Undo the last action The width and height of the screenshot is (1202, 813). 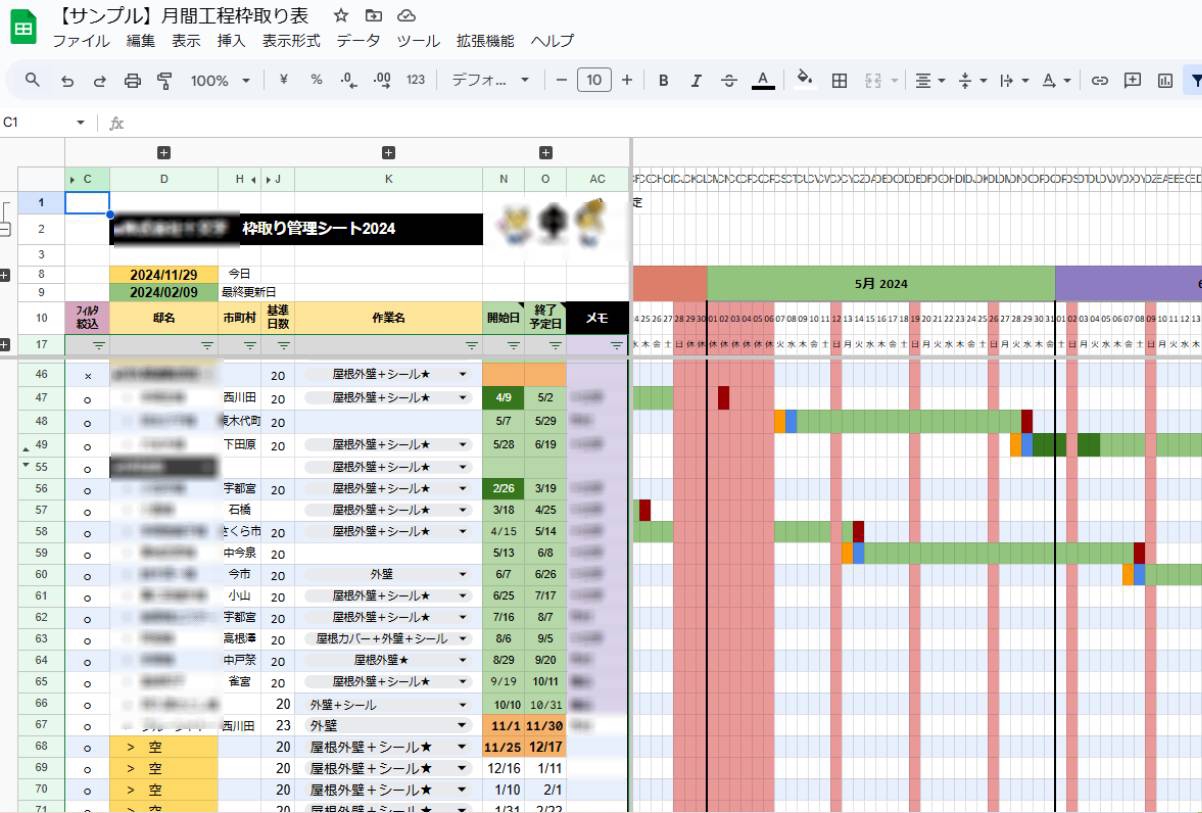[x=67, y=80]
